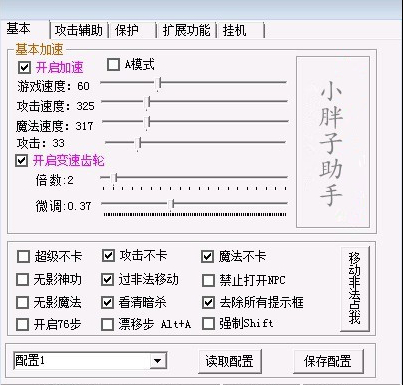Viewport: 404px width, 385px height.
Task: Click the 微调:0.37 label
Action: tap(63, 206)
